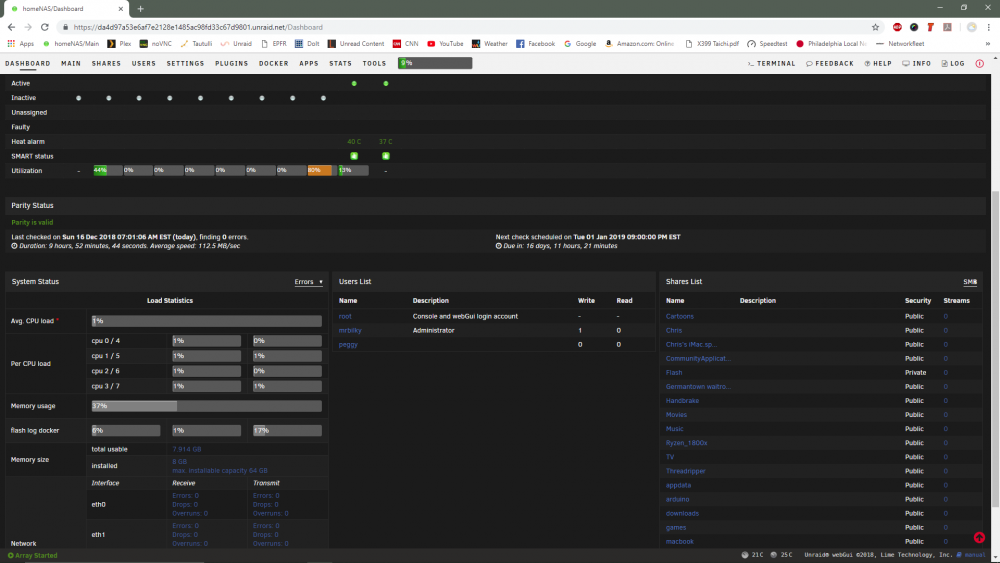Click the 7.914 GB total usable value
The height and width of the screenshot is (563, 1000).
point(186,449)
